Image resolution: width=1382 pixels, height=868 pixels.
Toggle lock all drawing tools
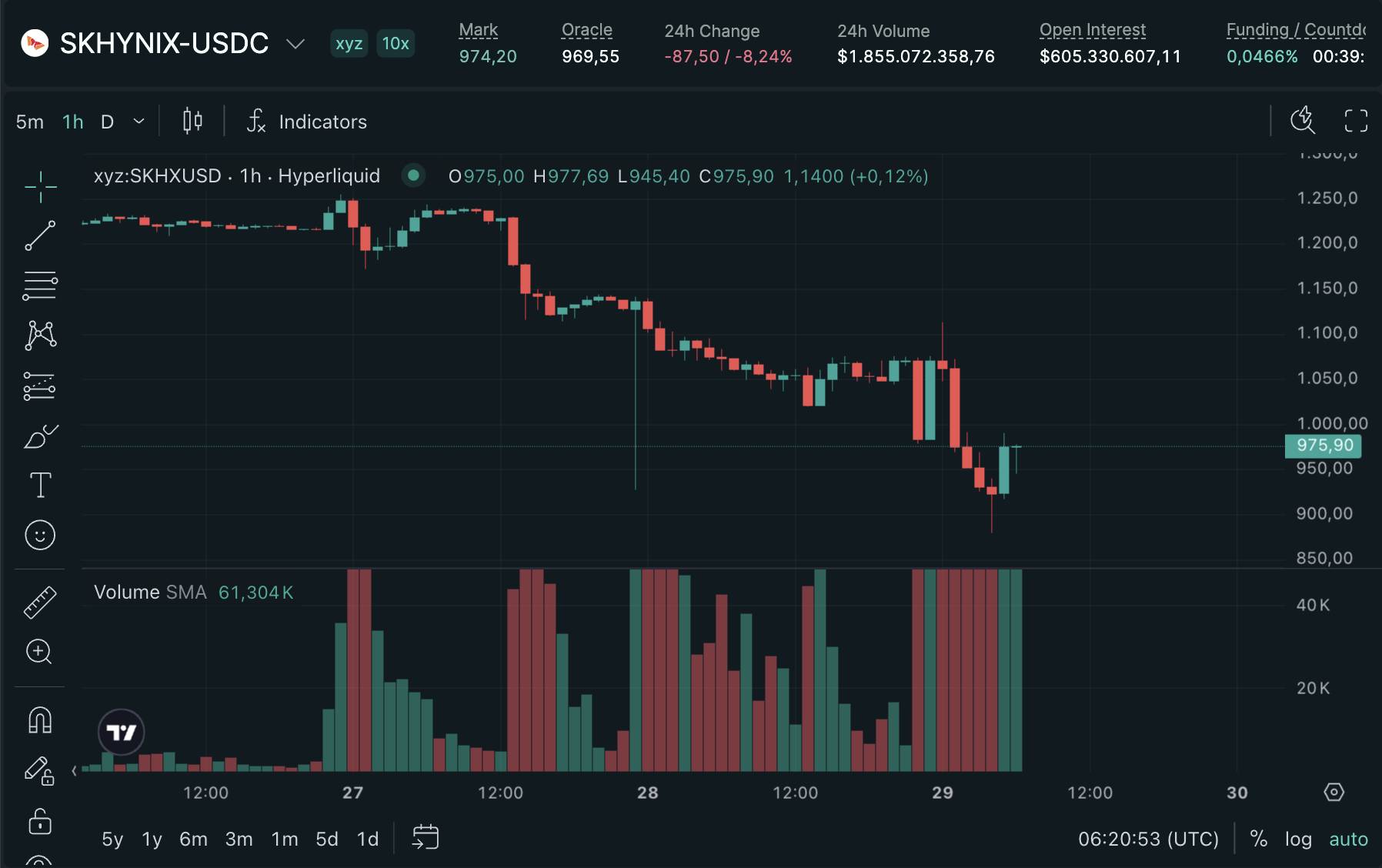pyautogui.click(x=40, y=820)
